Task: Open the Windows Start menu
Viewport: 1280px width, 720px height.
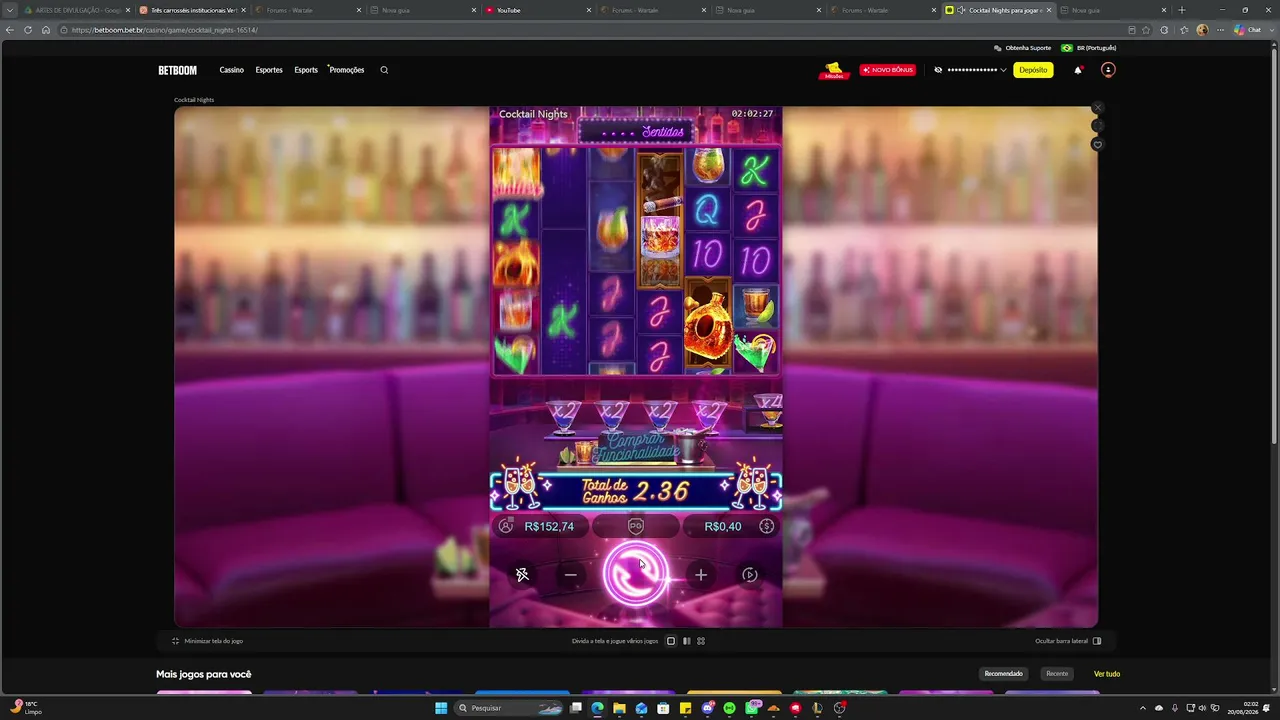Action: click(x=440, y=708)
